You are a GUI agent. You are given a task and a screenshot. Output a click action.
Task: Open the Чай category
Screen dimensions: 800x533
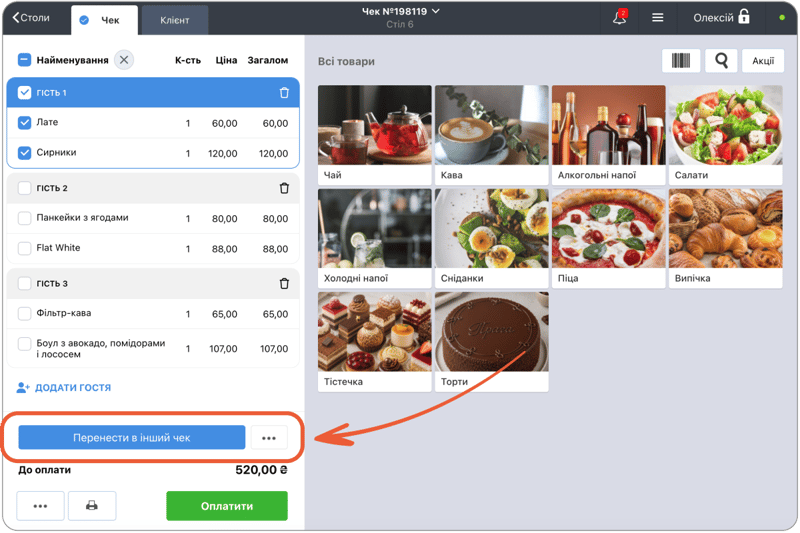tap(374, 135)
